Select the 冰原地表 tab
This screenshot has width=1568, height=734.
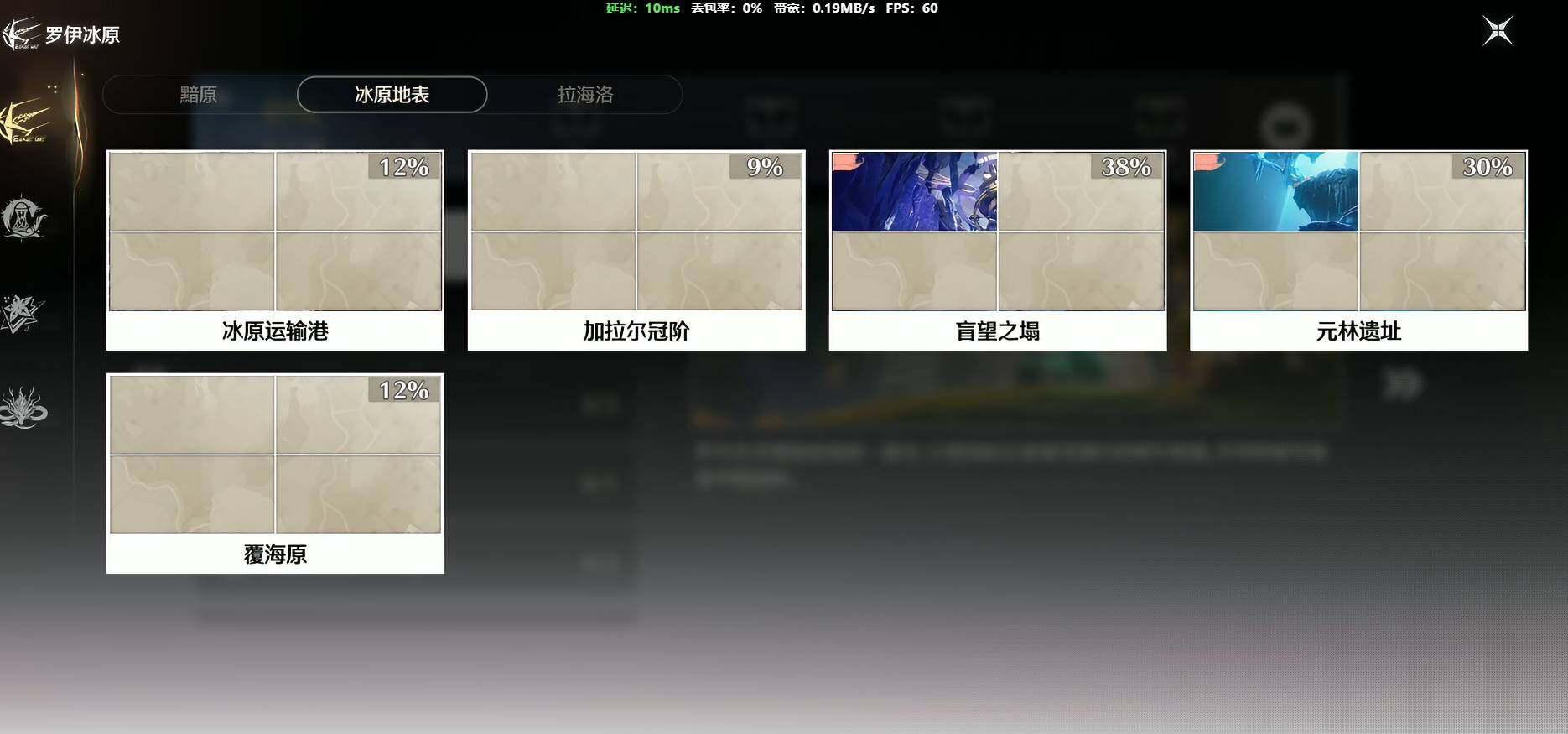392,94
